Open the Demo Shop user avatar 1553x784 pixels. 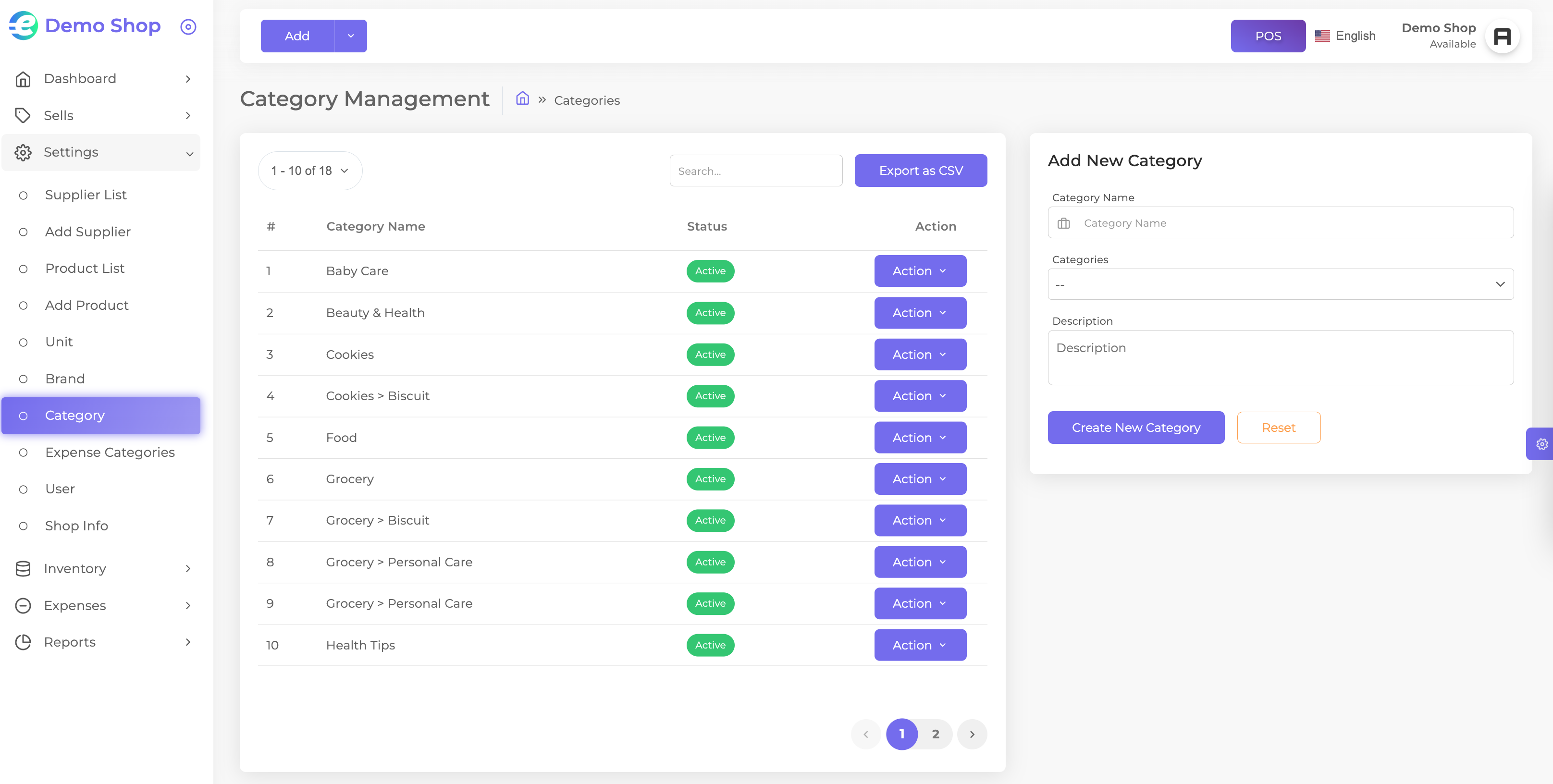coord(1502,36)
